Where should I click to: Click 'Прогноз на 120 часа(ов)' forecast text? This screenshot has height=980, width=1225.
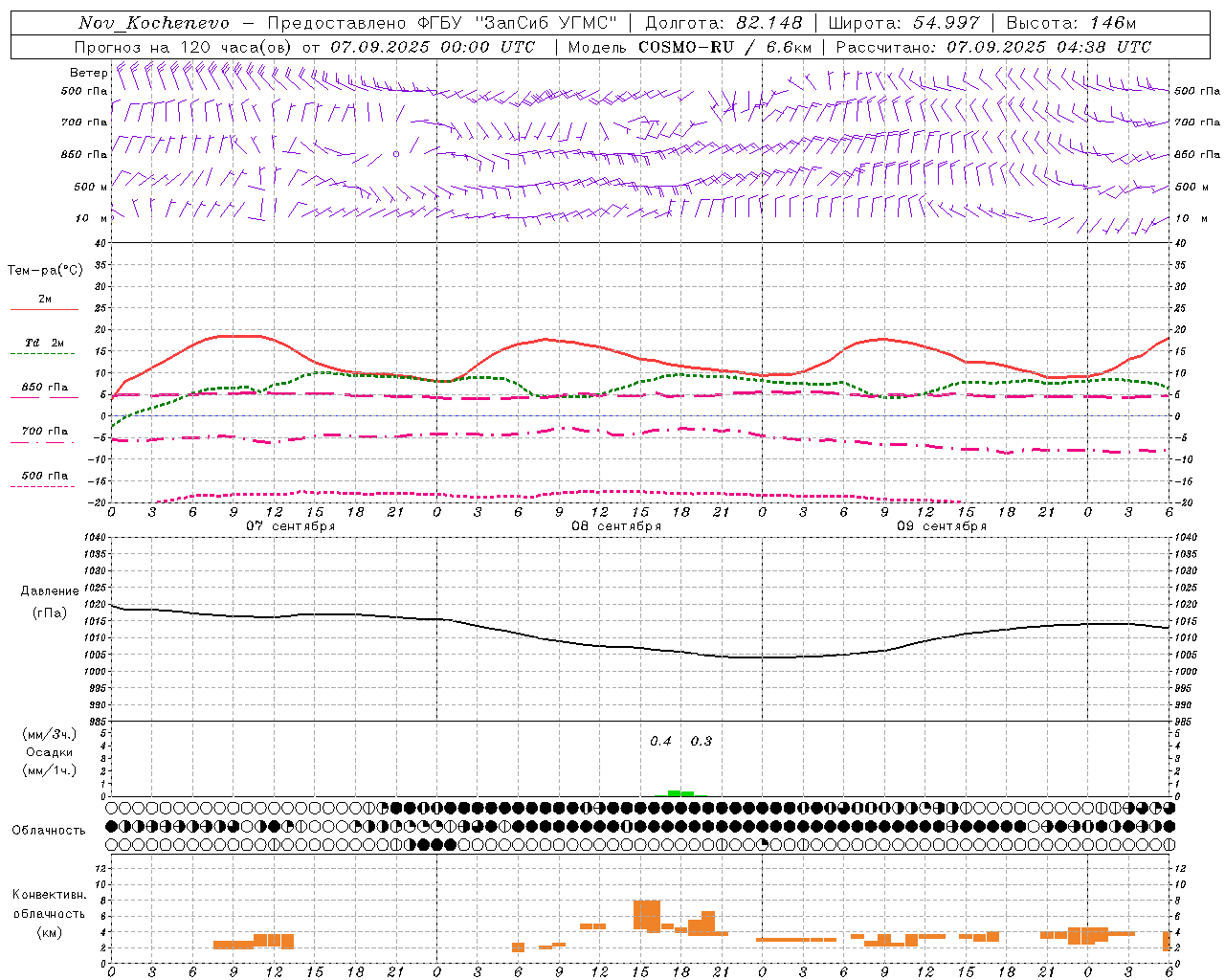184,47
